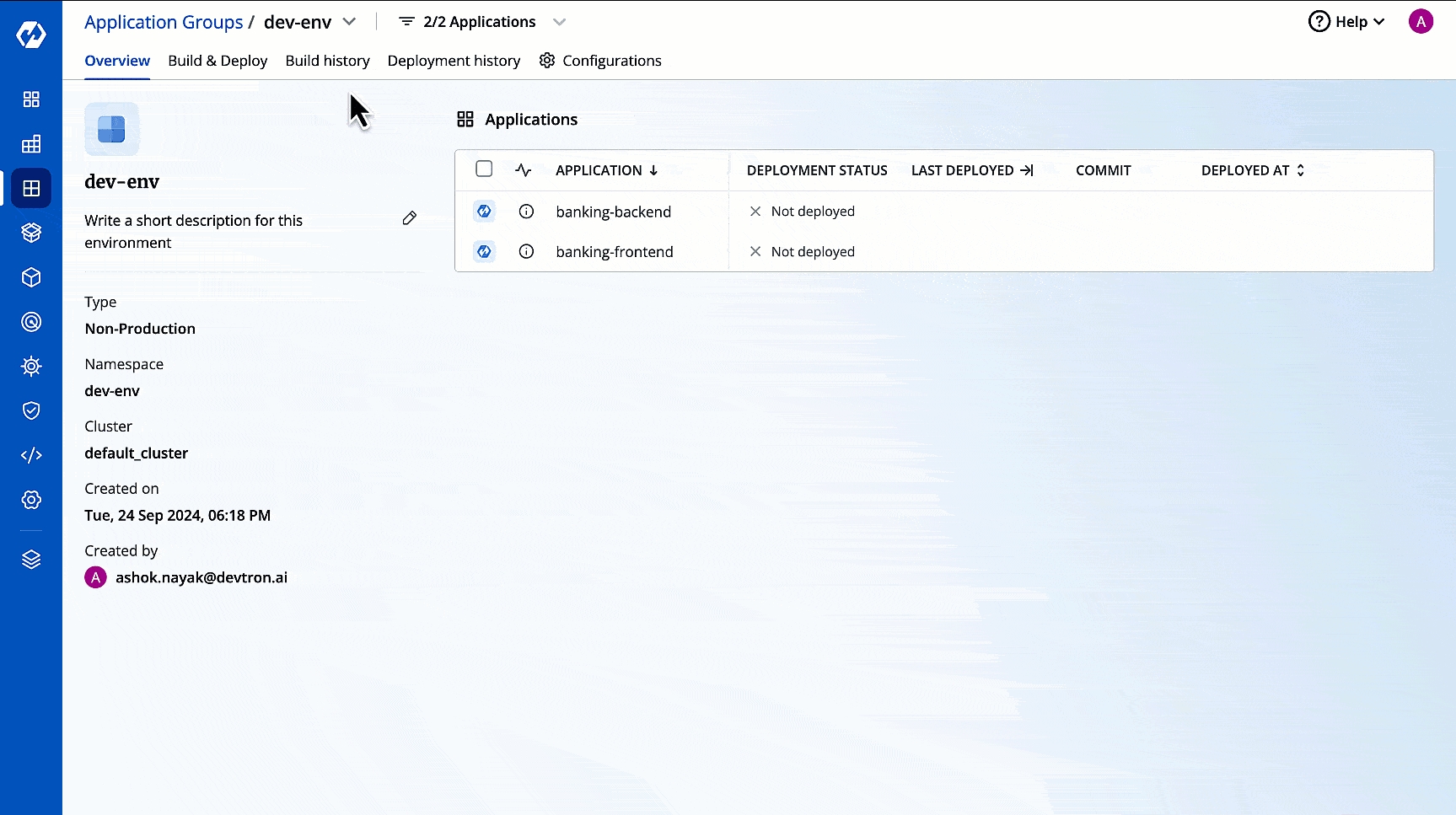
Task: Open the 2/2 Applications filter dropdown
Action: click(x=558, y=22)
